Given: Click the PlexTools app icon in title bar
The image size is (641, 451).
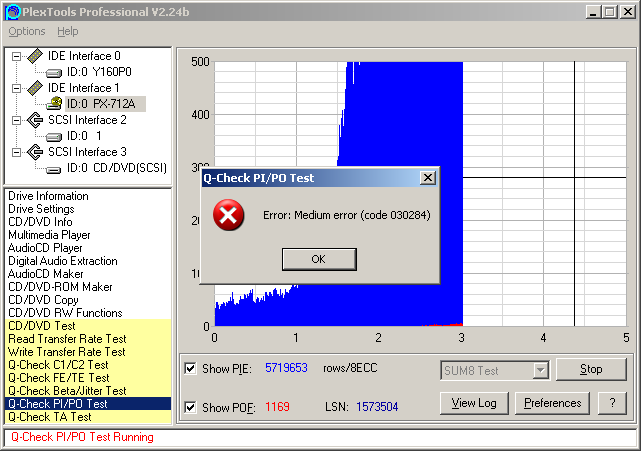Looking at the screenshot, I should click(13, 12).
